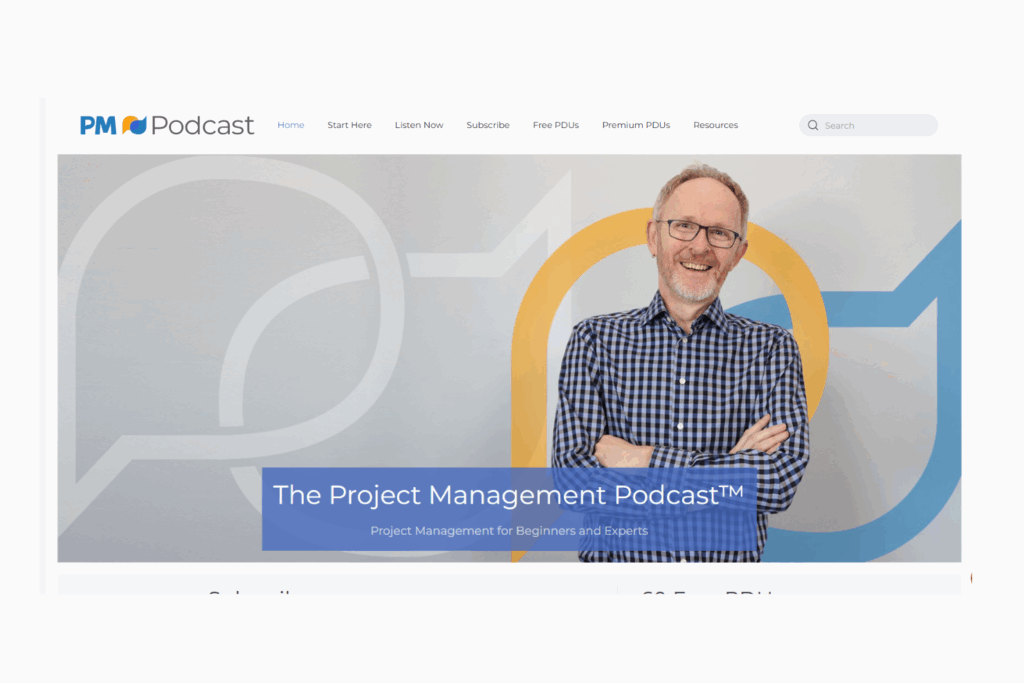Click the PM Podcast logo
Screen dimensions: 1024x683
click(x=167, y=125)
